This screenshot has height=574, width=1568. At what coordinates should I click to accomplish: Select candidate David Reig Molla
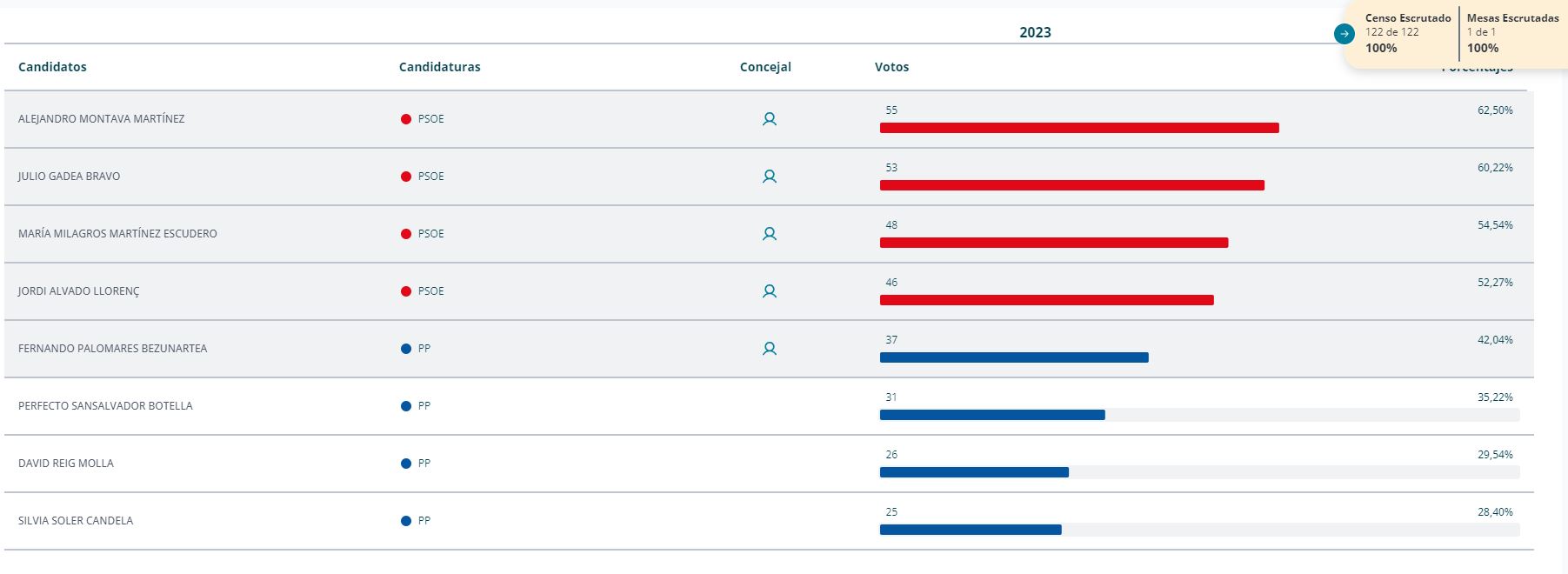click(x=66, y=464)
